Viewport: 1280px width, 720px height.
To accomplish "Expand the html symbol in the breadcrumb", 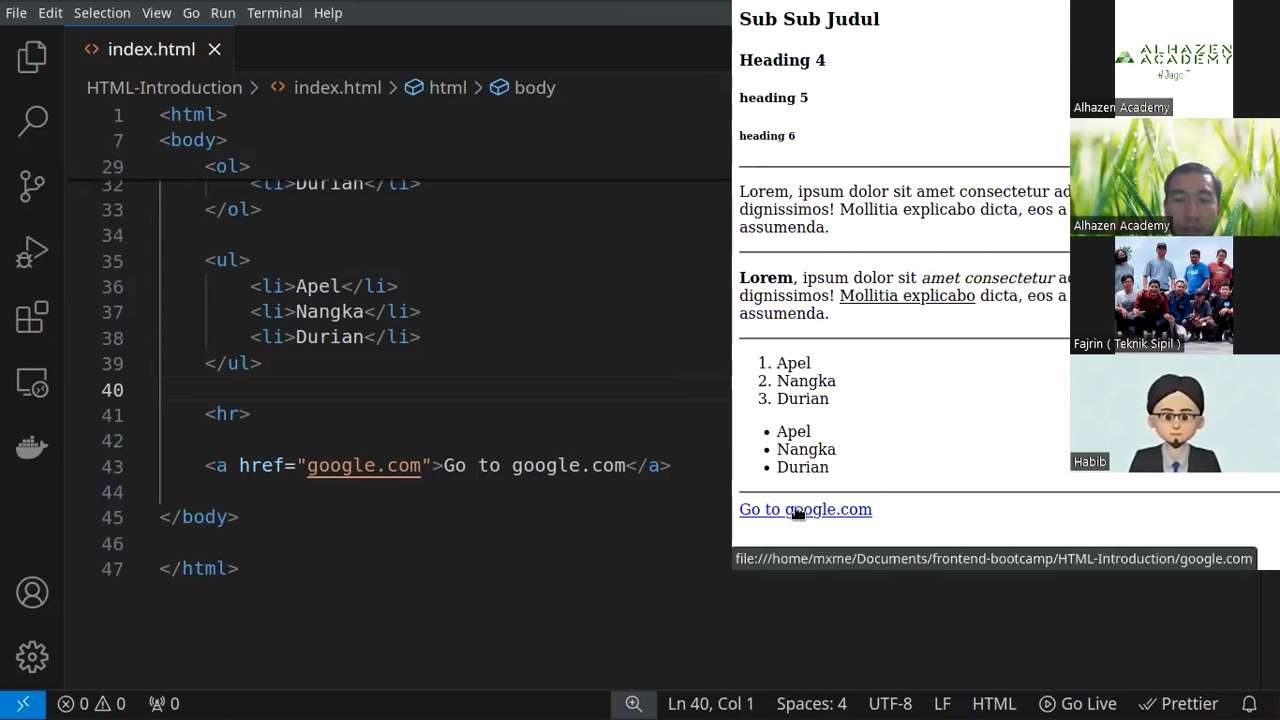I will 436,88.
